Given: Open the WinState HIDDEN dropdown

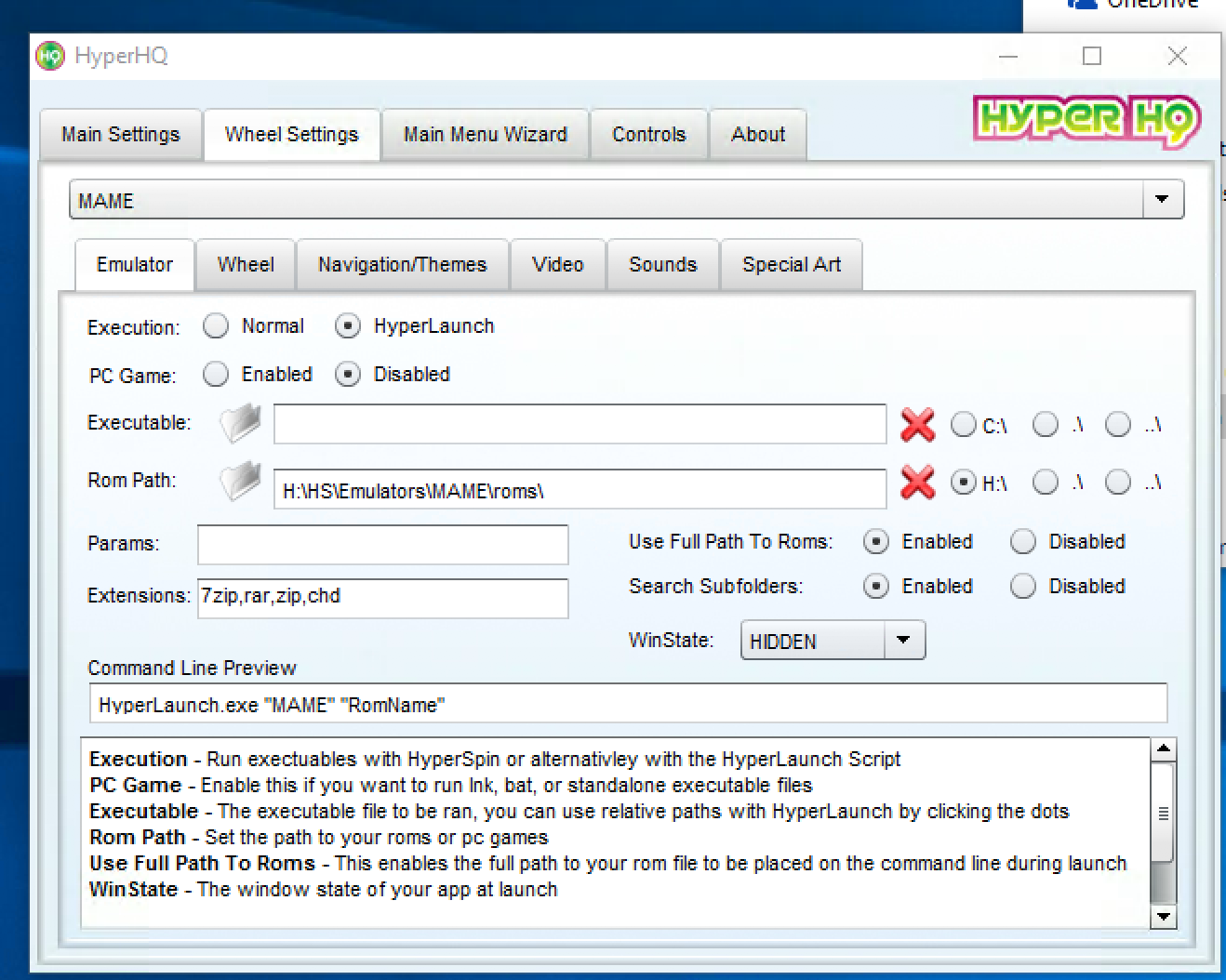Looking at the screenshot, I should click(x=903, y=641).
